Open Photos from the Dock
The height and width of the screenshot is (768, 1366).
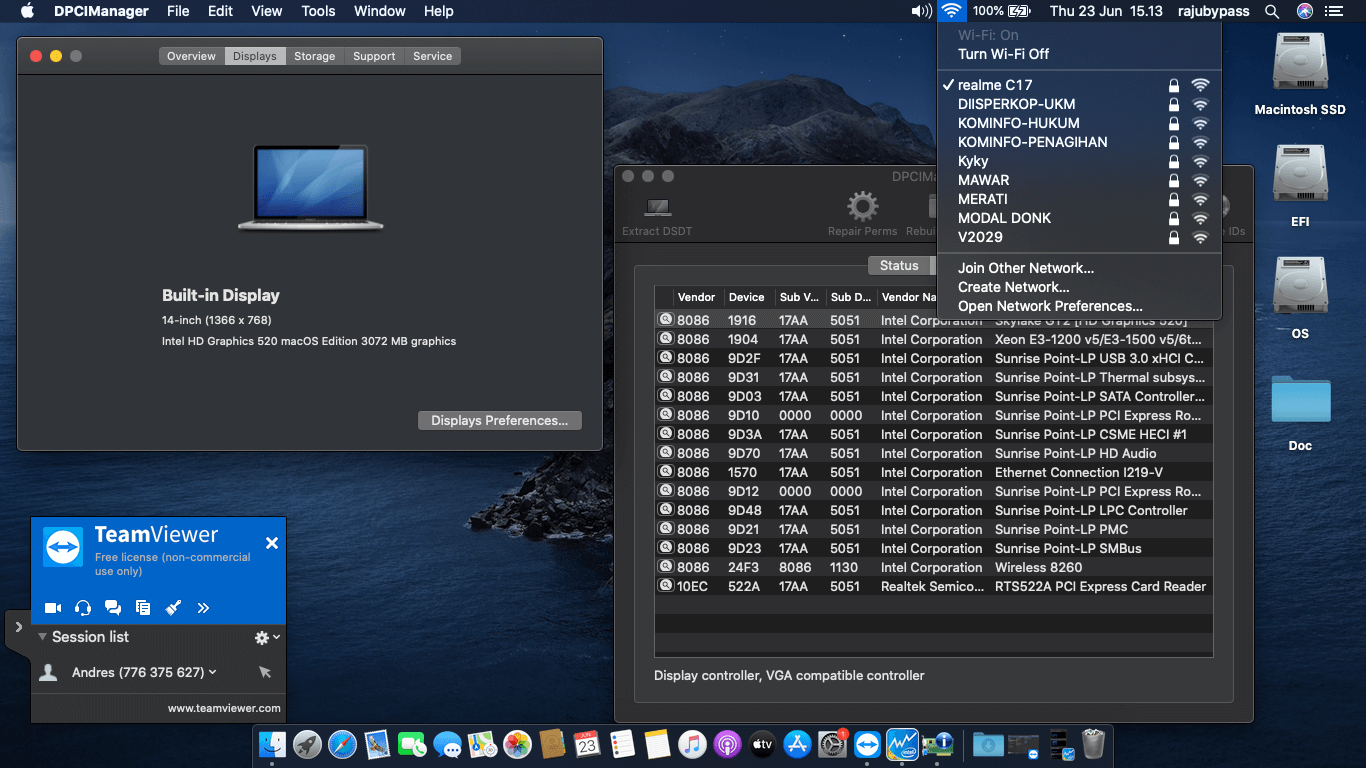click(x=517, y=744)
